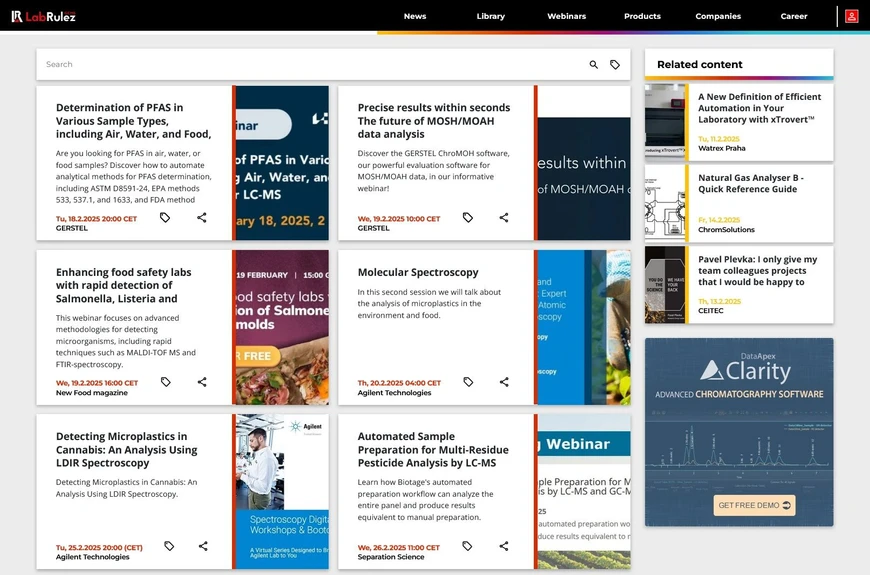The image size is (870, 575).
Task: Click the Search input field
Action: pos(311,64)
